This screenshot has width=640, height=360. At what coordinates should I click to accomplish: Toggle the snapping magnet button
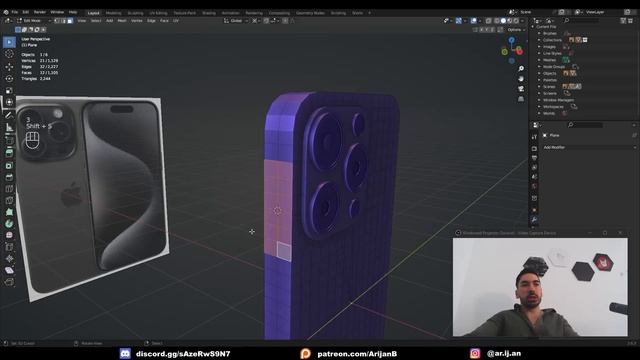[x=266, y=20]
